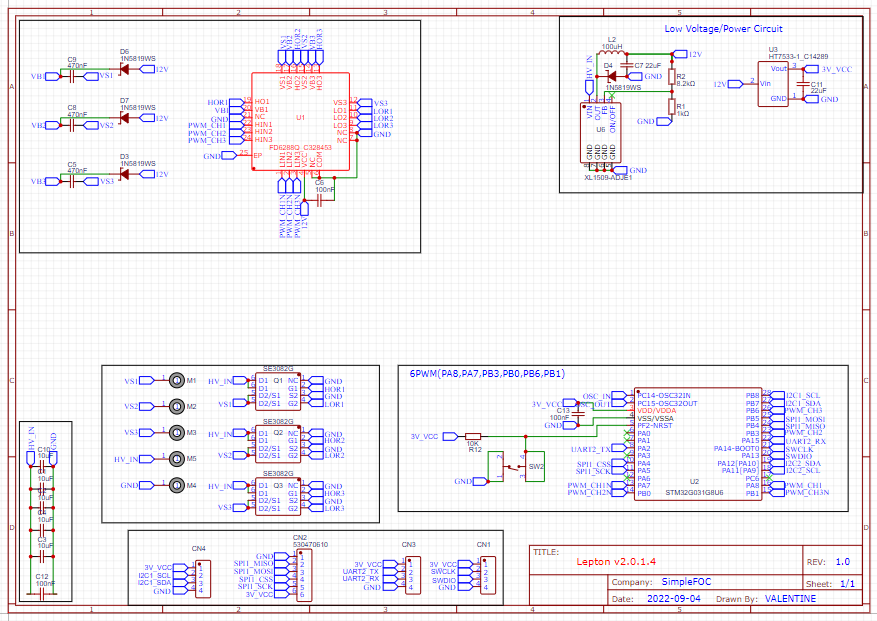
Task: Click motor pad M3
Action: (177, 432)
